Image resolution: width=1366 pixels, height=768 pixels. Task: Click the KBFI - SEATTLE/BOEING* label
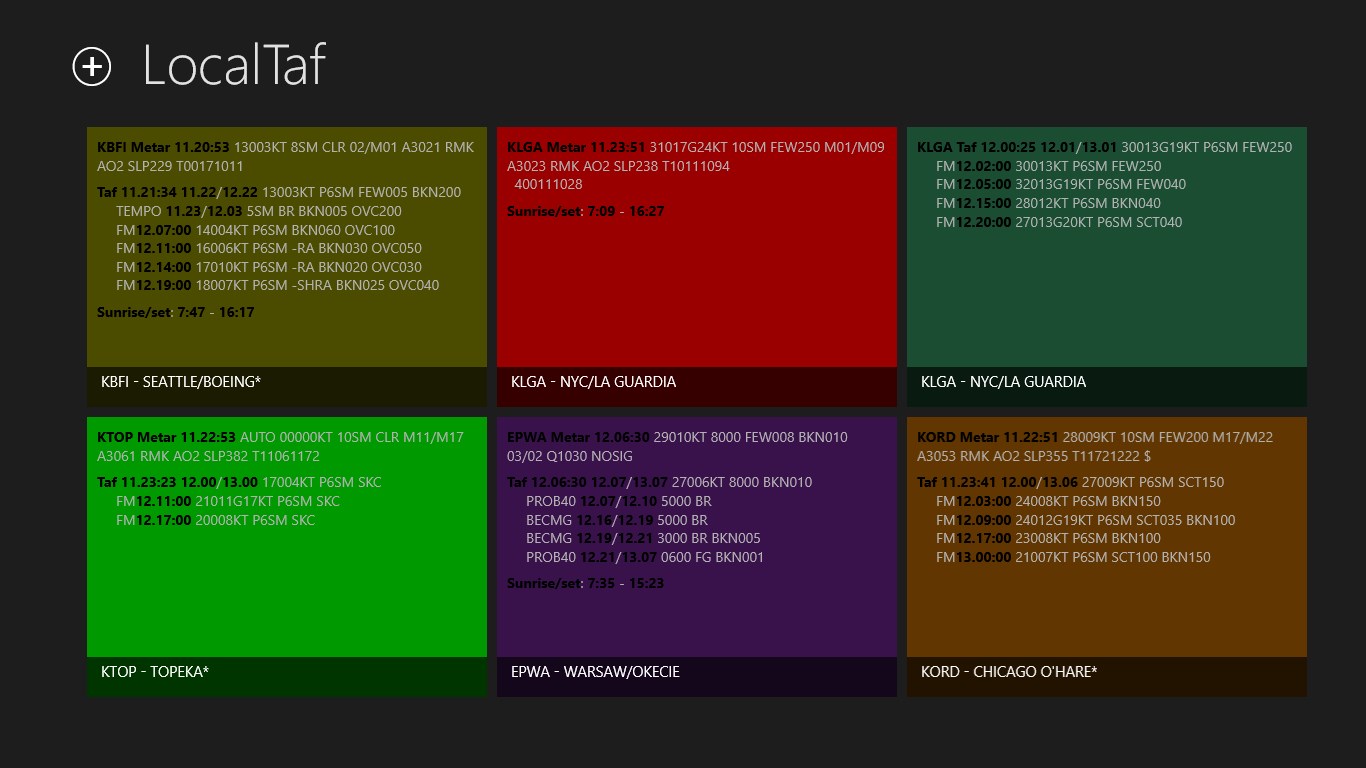pos(181,382)
